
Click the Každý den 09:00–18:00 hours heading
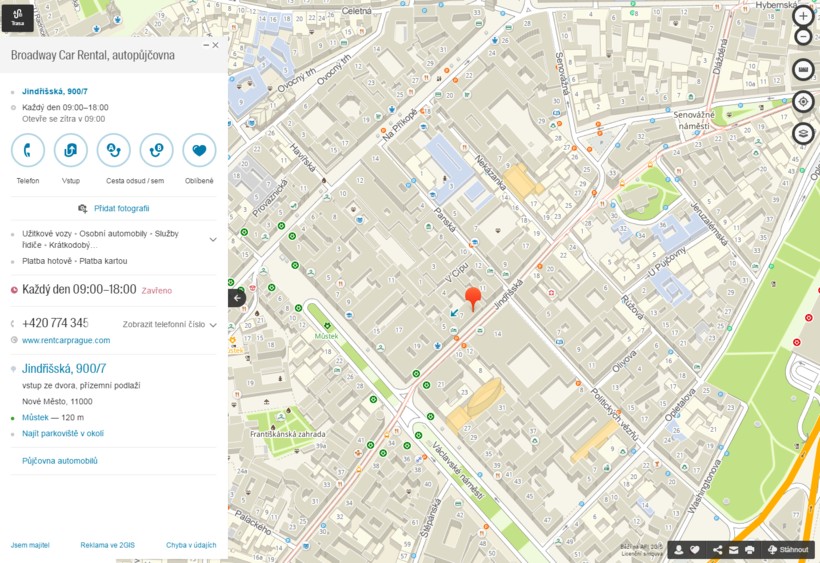[x=79, y=290]
